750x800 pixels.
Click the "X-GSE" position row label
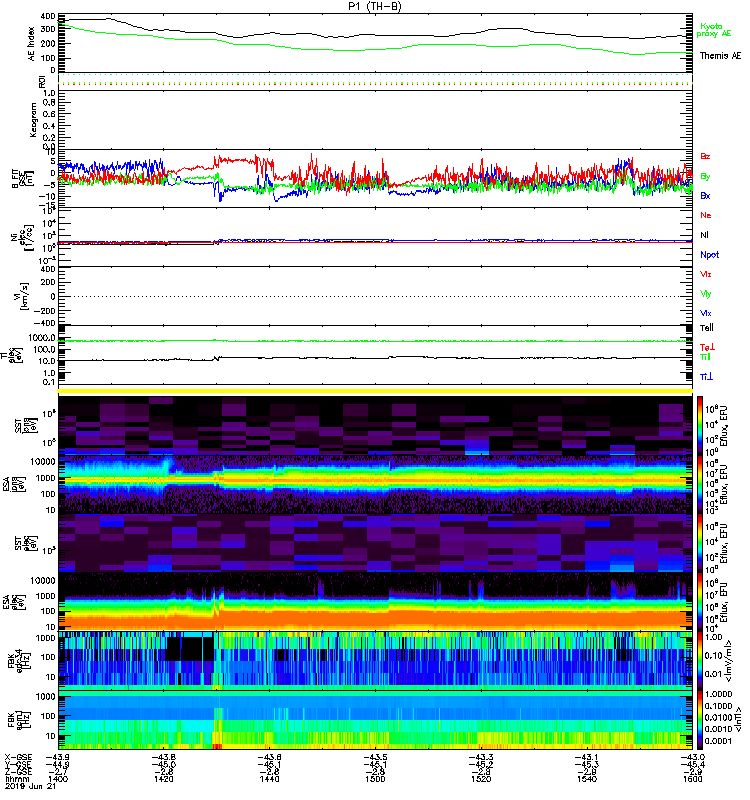18,757
